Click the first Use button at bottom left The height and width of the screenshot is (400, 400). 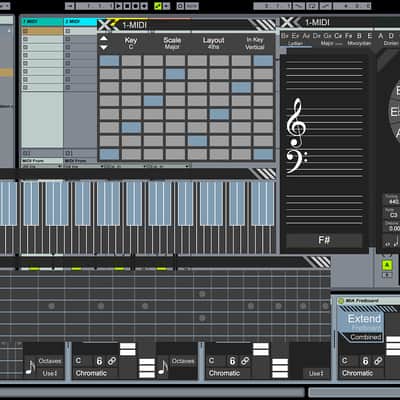click(x=50, y=373)
